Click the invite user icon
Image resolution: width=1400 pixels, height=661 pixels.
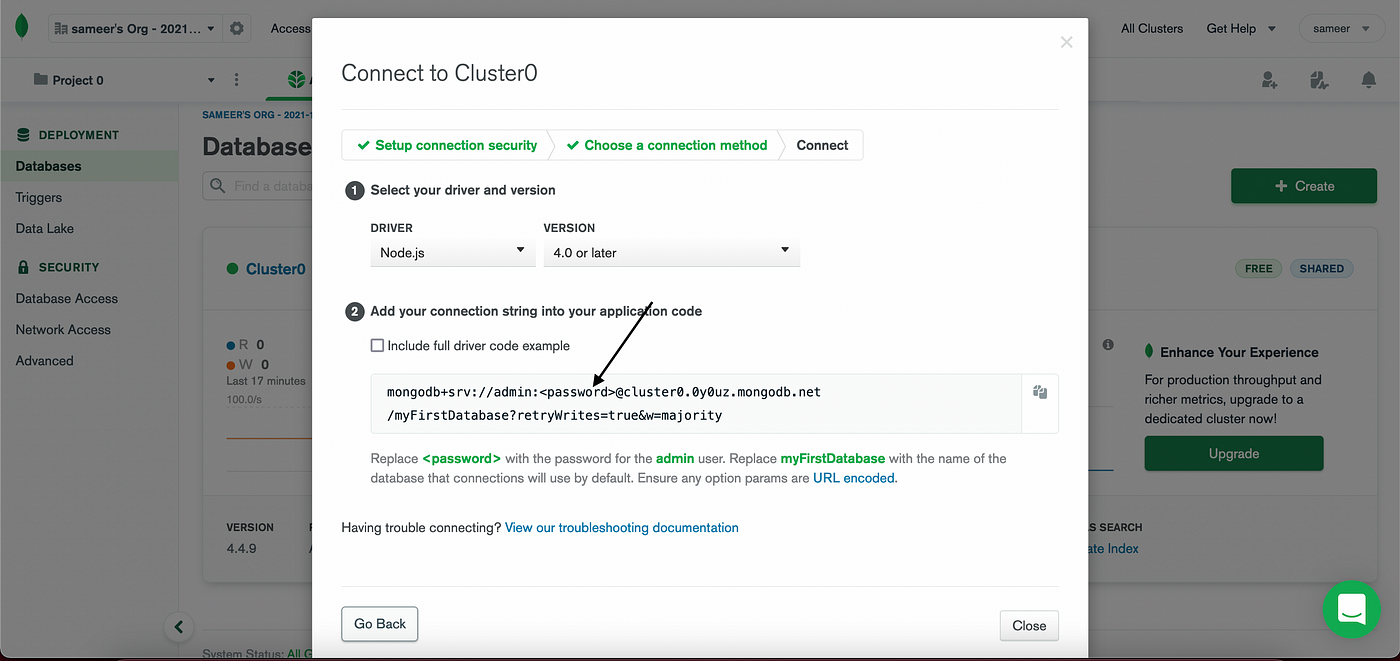pos(1269,80)
